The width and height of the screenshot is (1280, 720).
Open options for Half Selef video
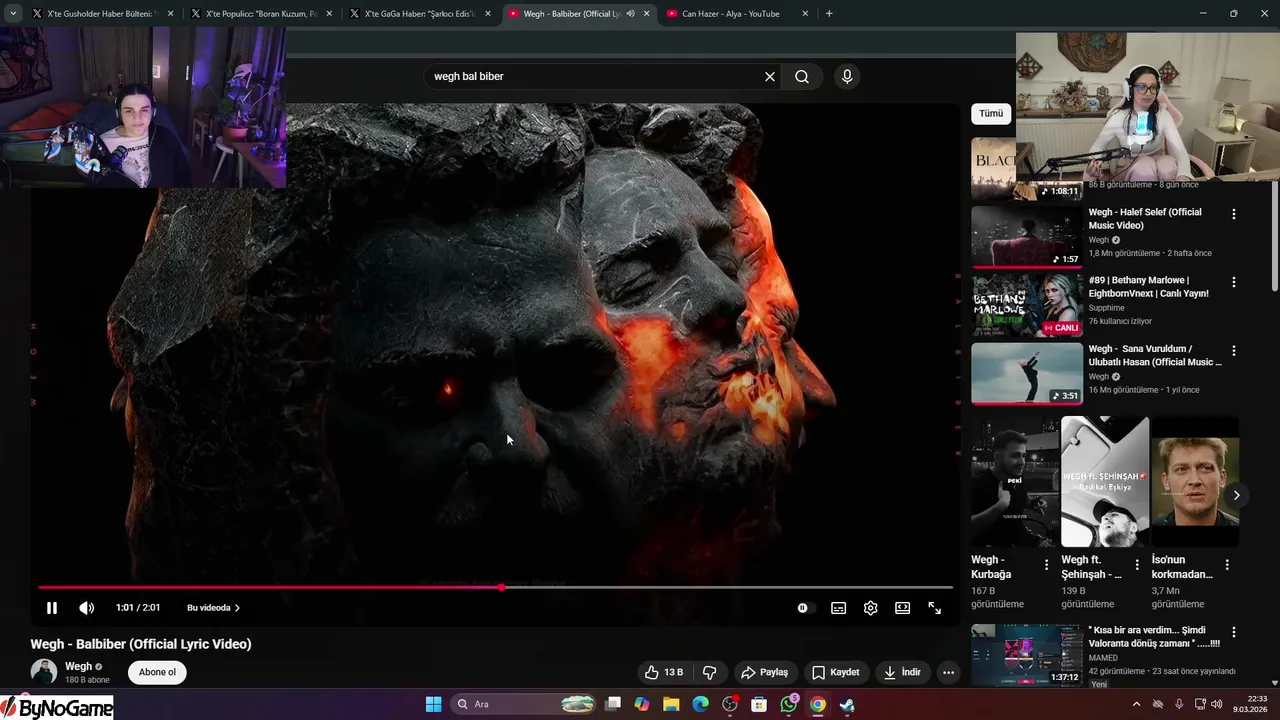pos(1234,214)
